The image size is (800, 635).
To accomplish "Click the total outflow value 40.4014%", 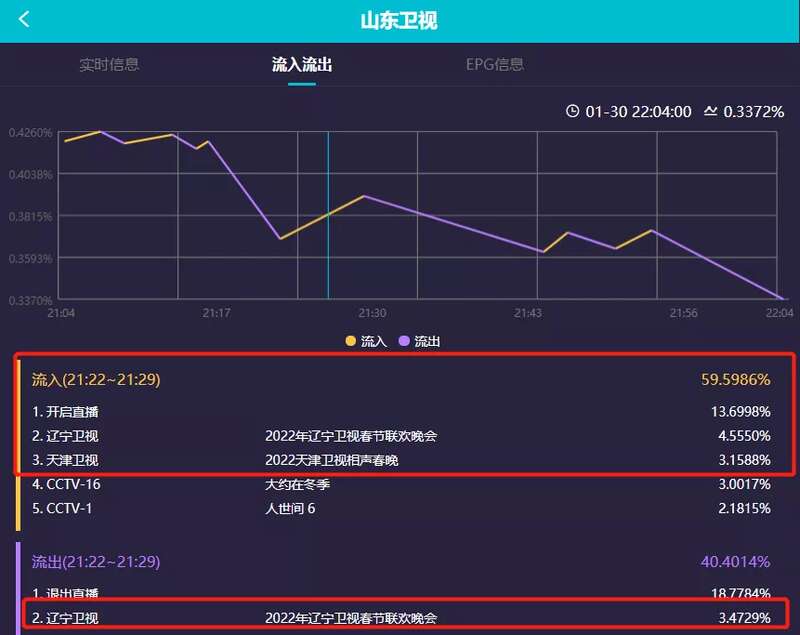I will (735, 562).
